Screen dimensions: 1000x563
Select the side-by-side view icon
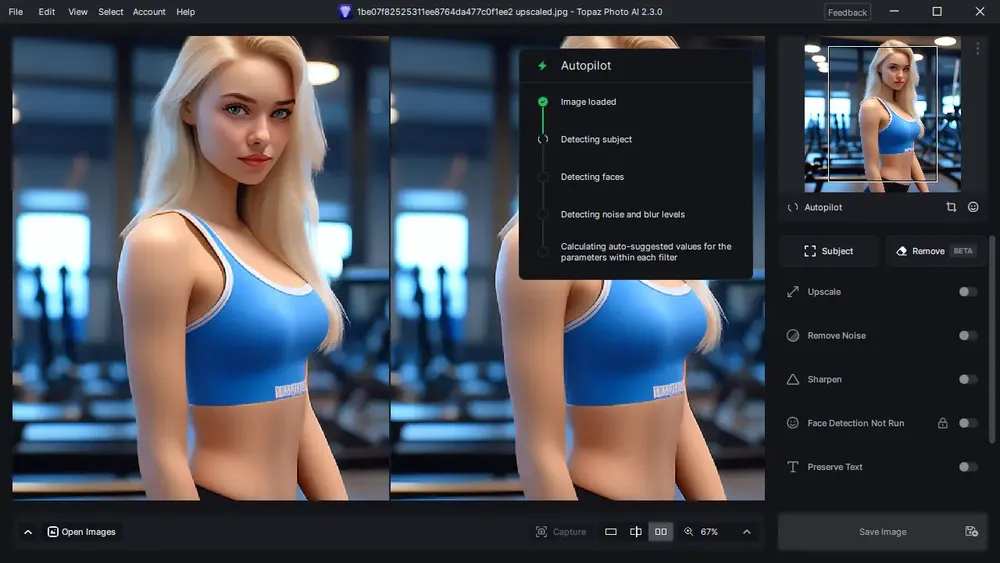(x=661, y=532)
